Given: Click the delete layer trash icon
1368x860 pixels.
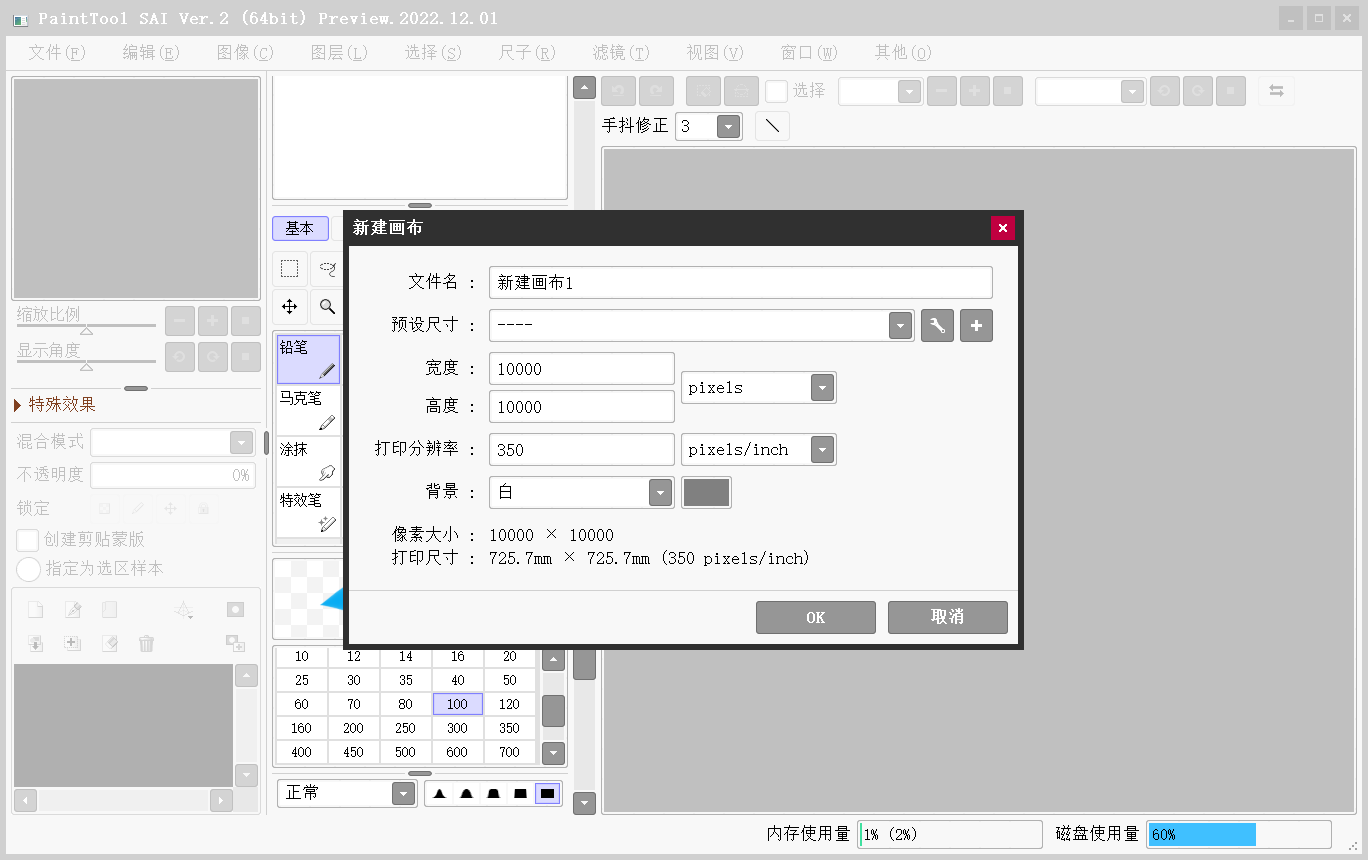Looking at the screenshot, I should (147, 644).
